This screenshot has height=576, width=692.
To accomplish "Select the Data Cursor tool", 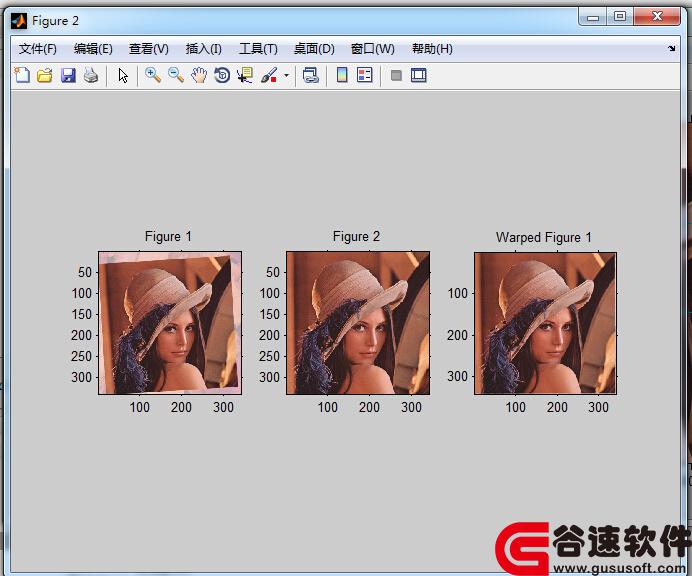I will coord(245,75).
